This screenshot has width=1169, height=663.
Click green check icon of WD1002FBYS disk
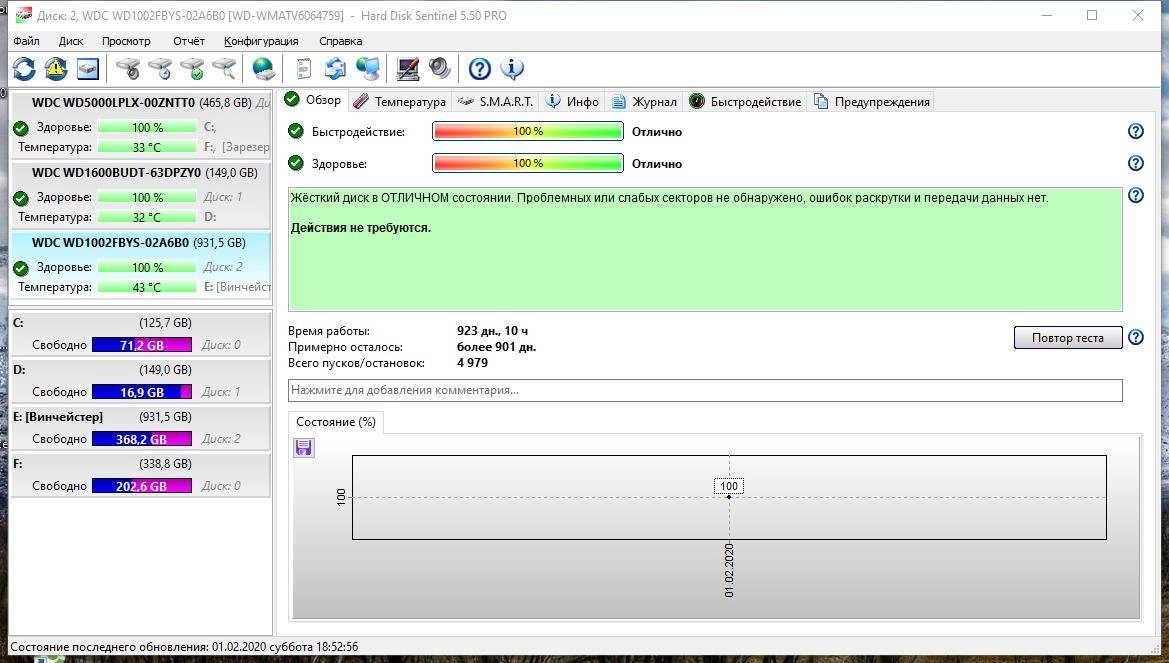tap(21, 268)
